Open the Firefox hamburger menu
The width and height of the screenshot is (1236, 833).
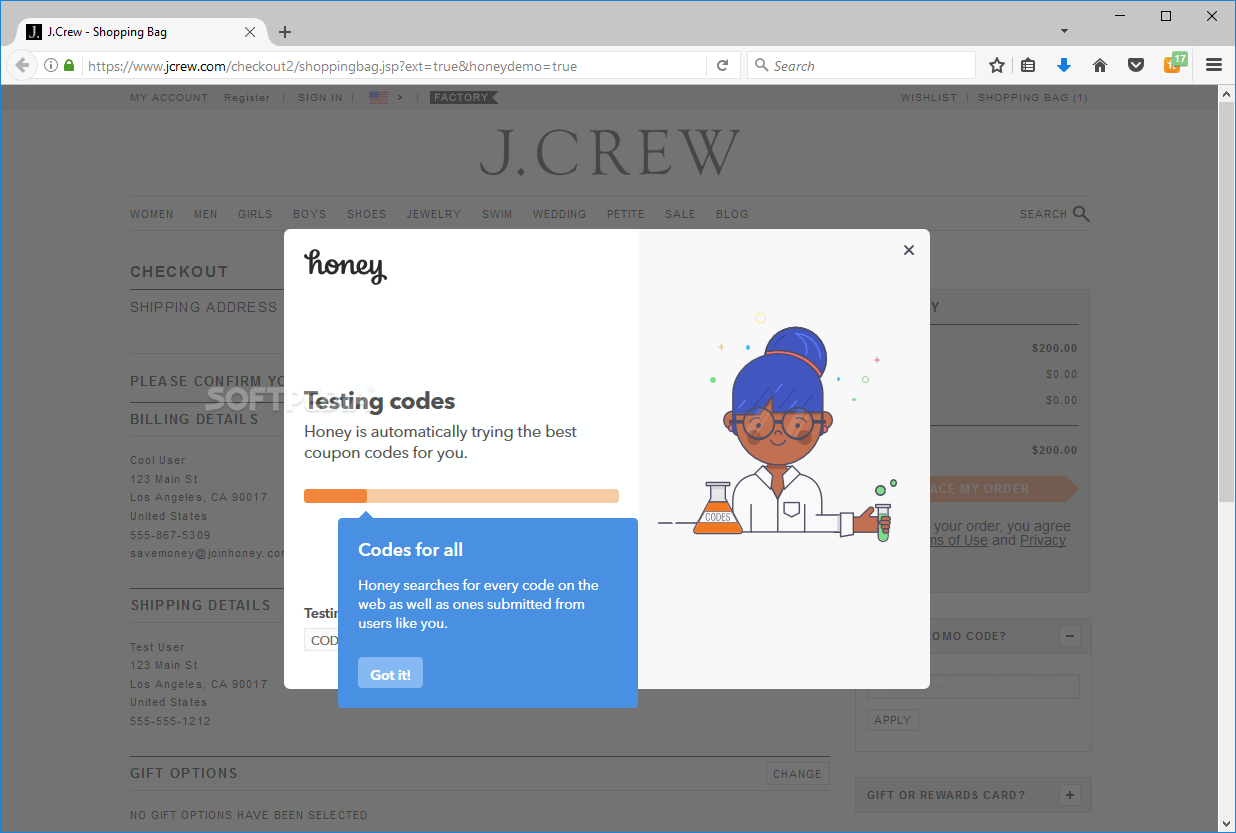click(1214, 65)
